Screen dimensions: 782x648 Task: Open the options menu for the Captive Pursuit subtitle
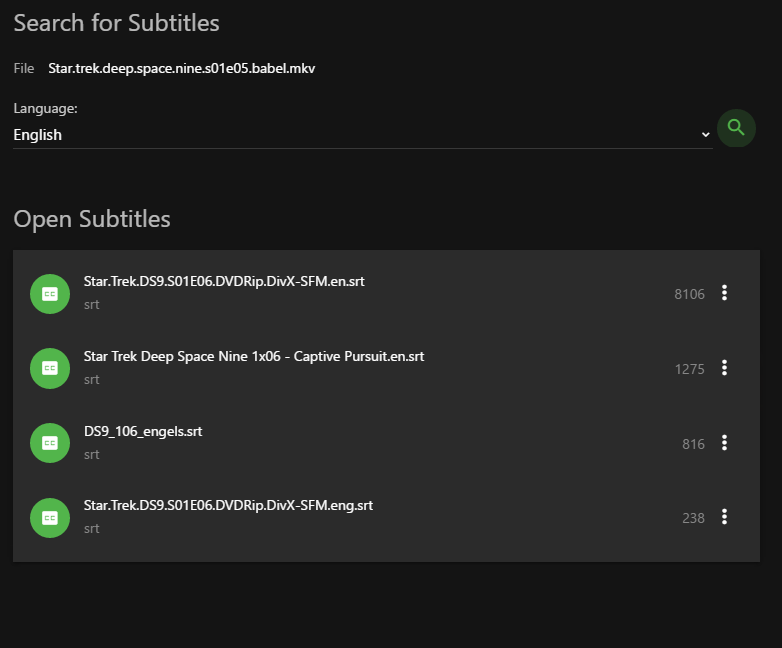(x=725, y=368)
